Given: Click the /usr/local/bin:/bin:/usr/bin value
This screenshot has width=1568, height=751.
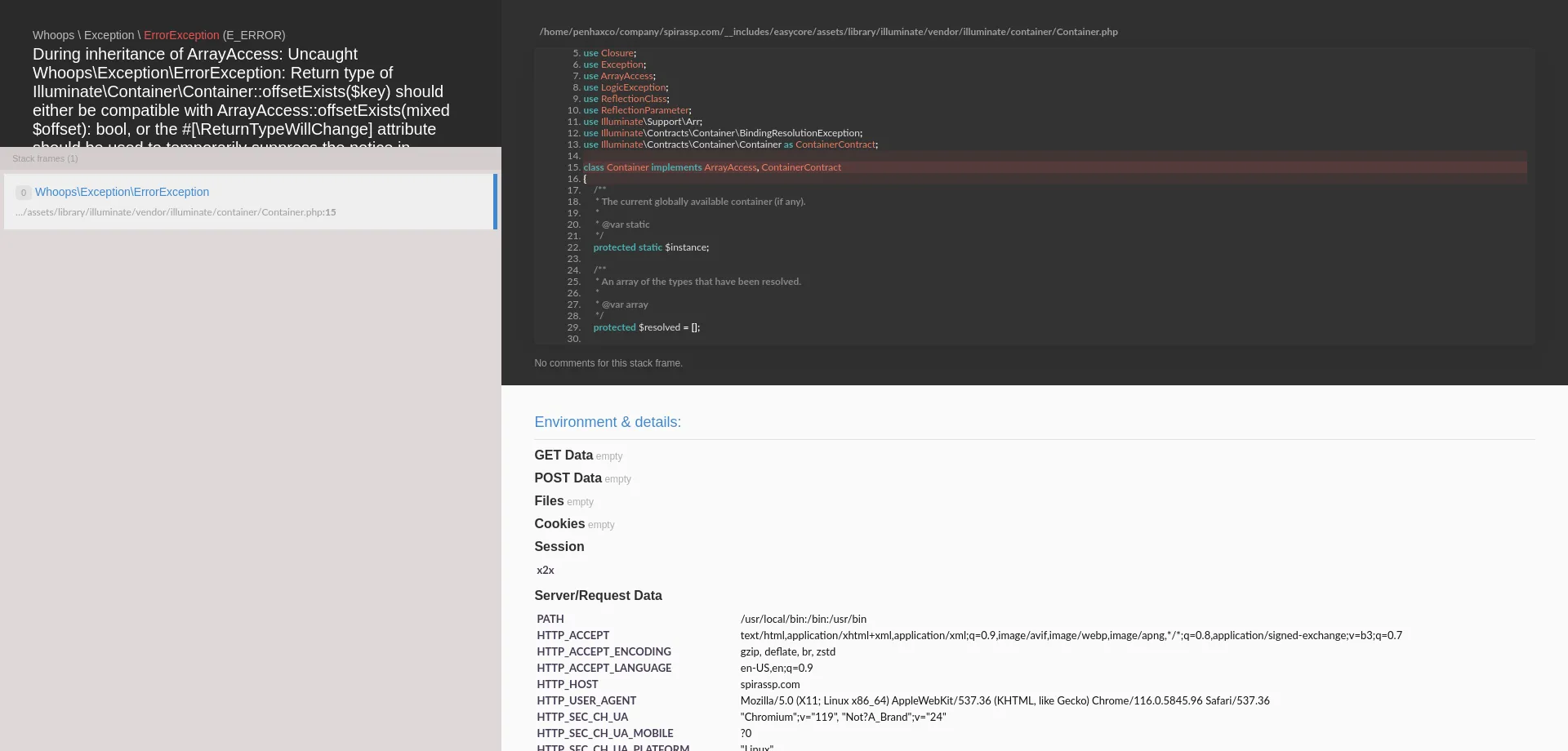Looking at the screenshot, I should click(804, 620).
